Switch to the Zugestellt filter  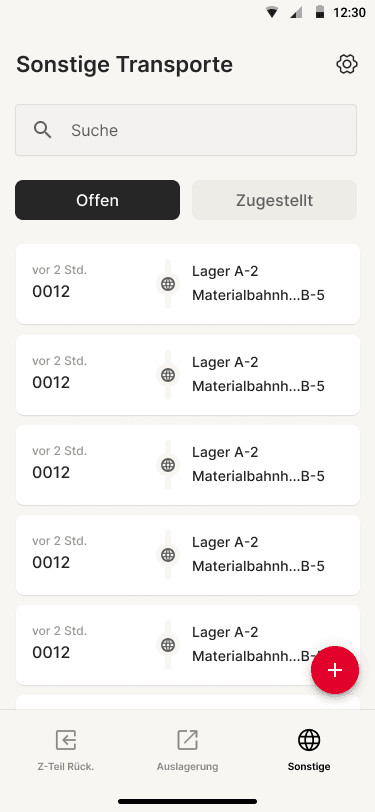(275, 200)
